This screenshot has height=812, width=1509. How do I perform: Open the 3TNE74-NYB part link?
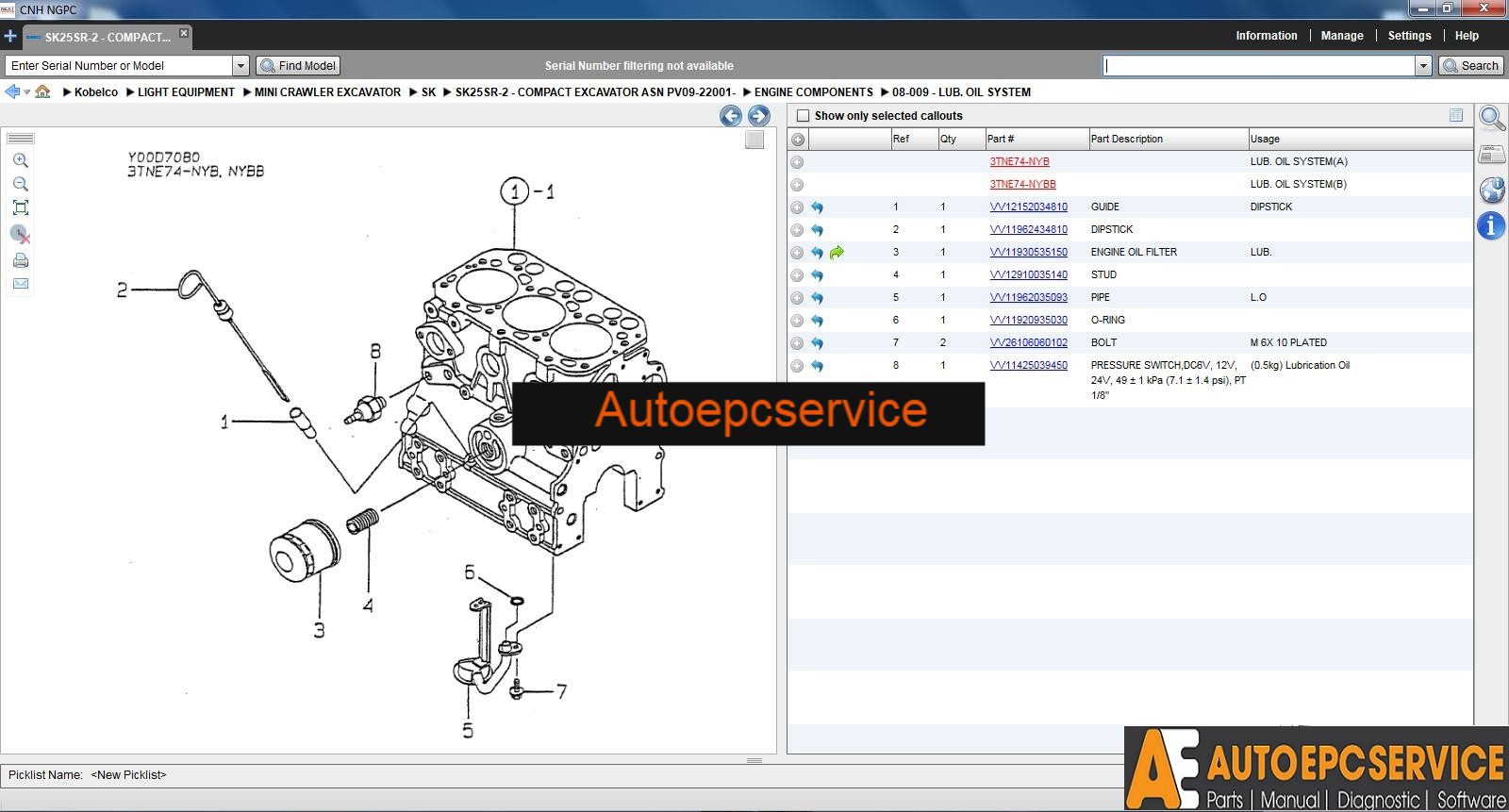tap(1020, 161)
